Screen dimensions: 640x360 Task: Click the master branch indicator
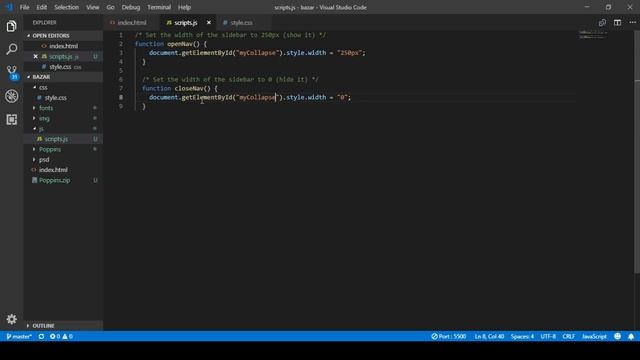(19, 336)
